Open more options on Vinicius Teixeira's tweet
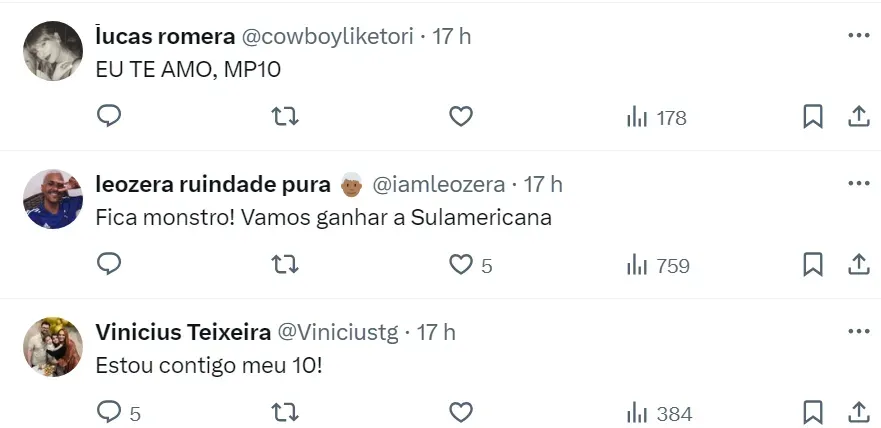This screenshot has height=428, width=881. click(858, 331)
